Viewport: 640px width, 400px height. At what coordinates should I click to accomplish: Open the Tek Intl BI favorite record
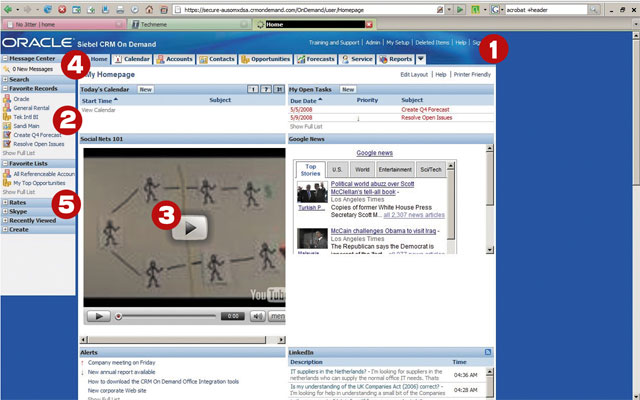26,117
